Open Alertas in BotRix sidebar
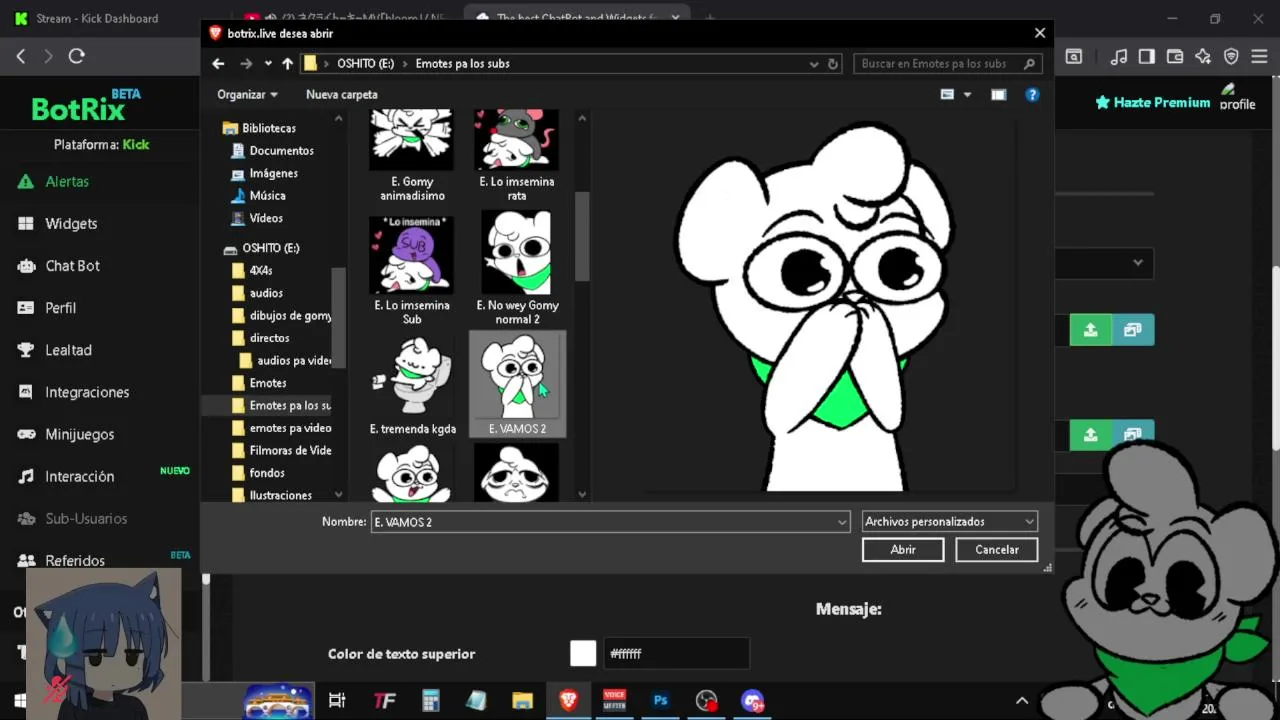 (67, 181)
